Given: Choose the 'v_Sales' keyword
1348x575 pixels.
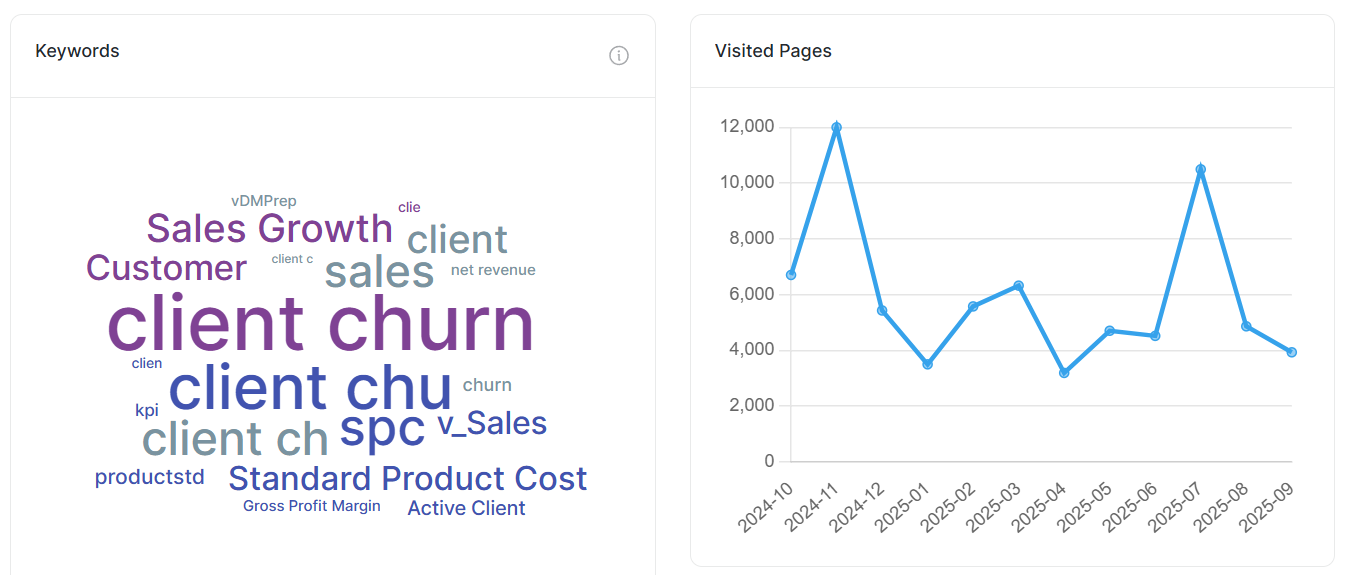Looking at the screenshot, I should pos(492,424).
